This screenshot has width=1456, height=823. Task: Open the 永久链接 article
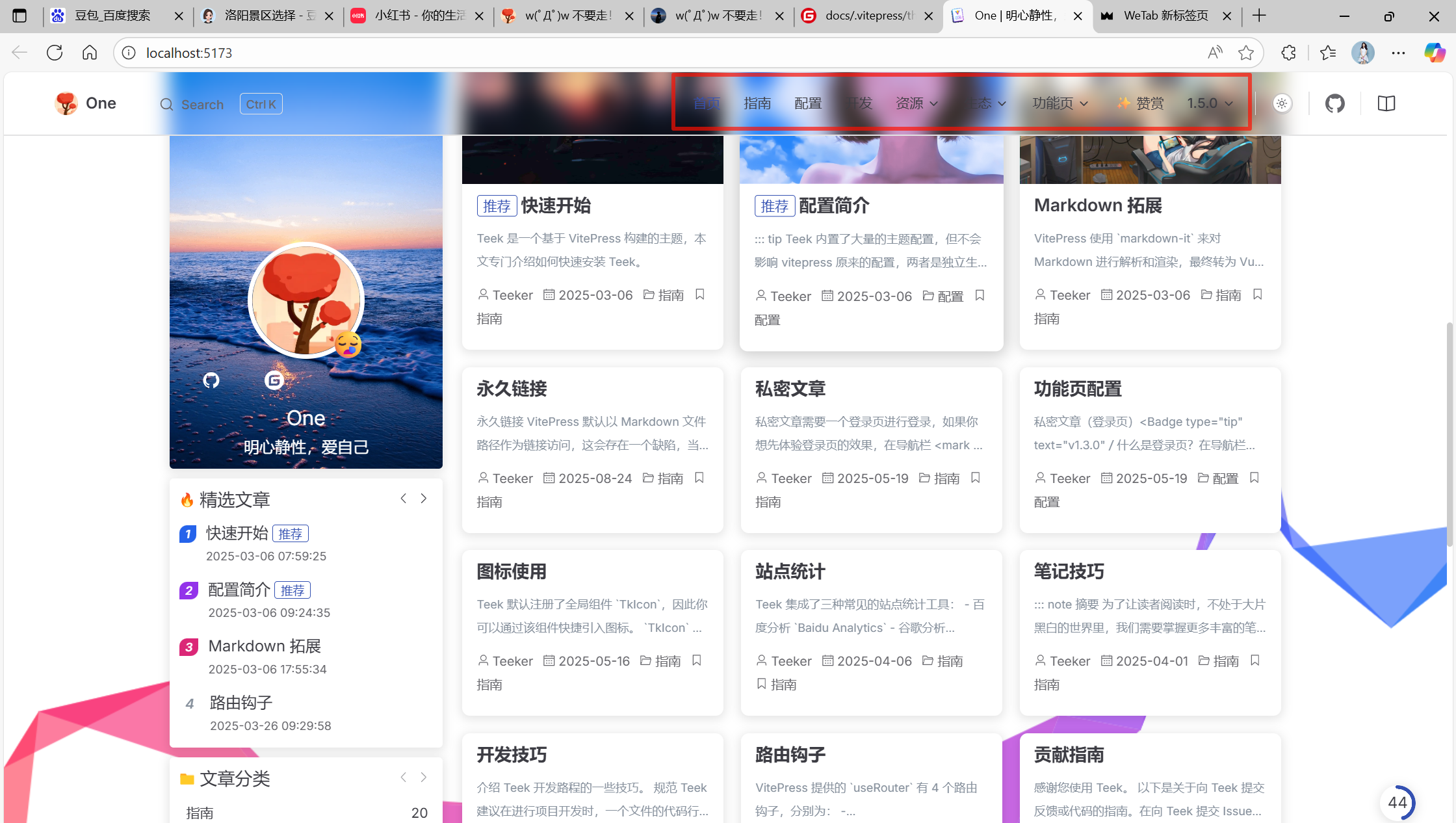[x=512, y=389]
